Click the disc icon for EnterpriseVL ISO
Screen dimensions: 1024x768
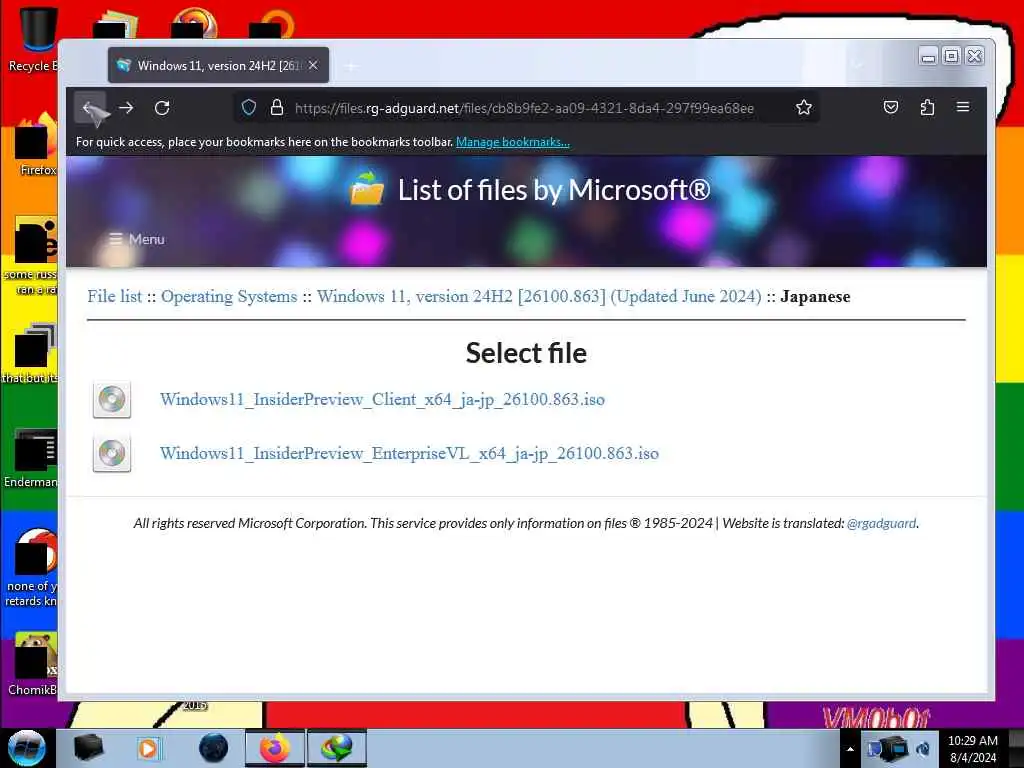click(112, 453)
